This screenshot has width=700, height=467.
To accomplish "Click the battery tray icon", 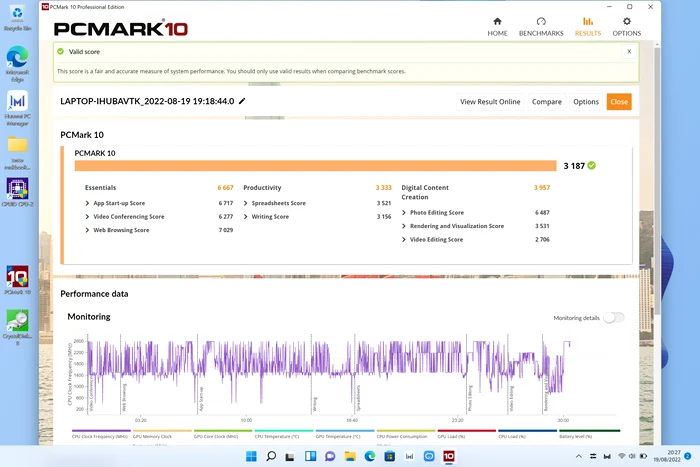I will click(643, 456).
